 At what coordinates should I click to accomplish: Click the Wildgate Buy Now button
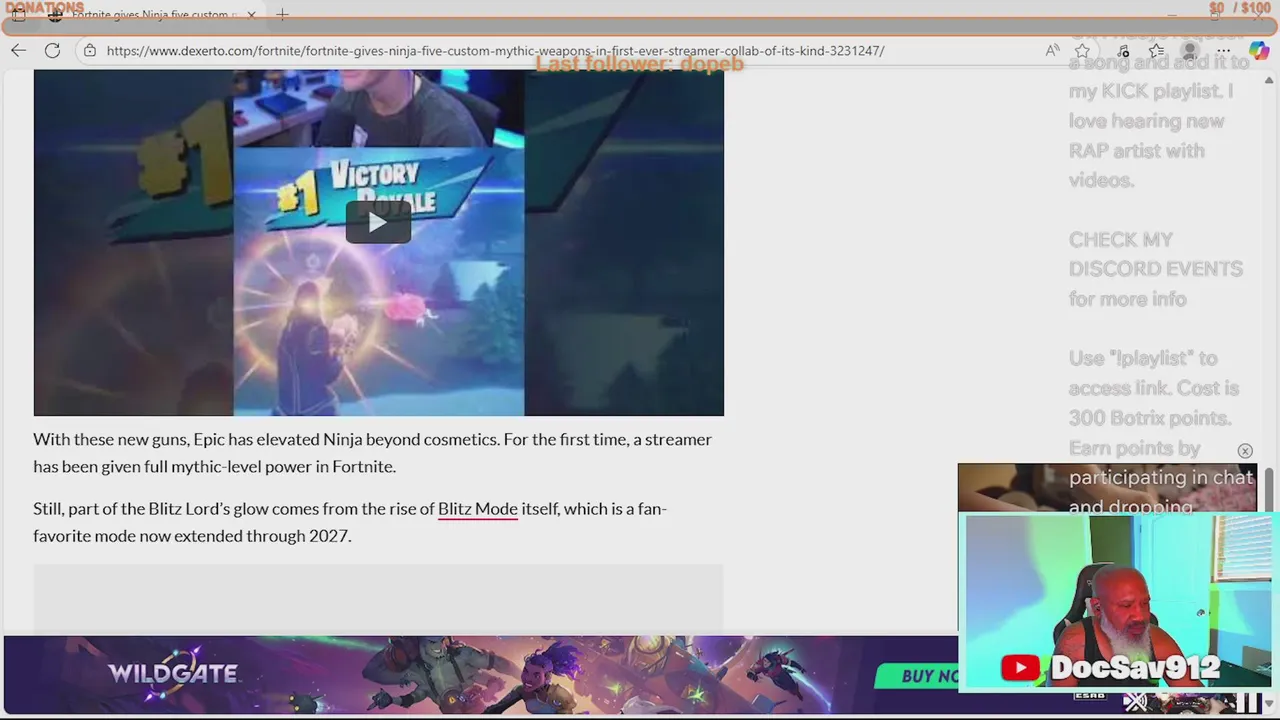(x=917, y=676)
